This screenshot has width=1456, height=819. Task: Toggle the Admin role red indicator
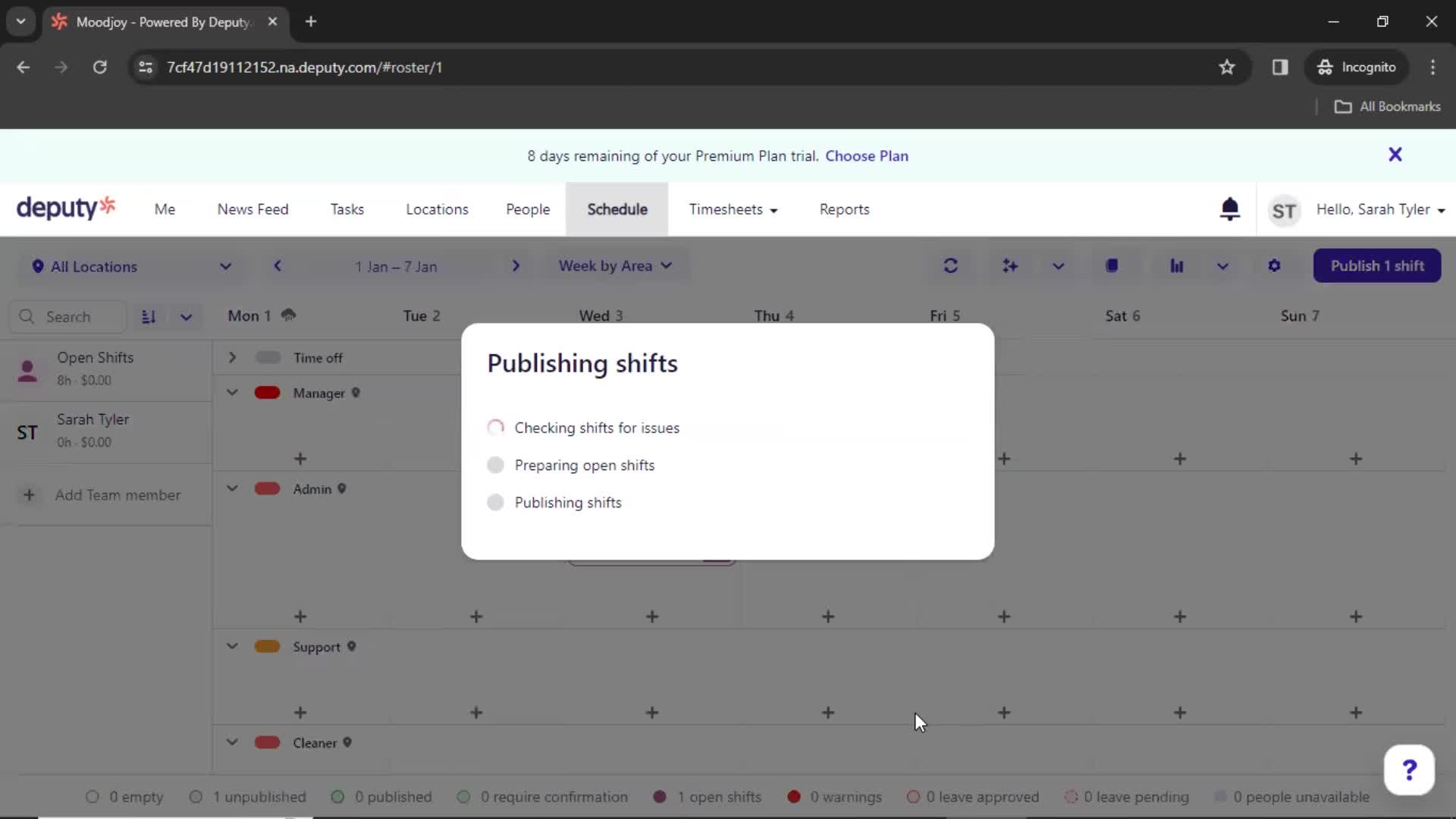[x=267, y=489]
